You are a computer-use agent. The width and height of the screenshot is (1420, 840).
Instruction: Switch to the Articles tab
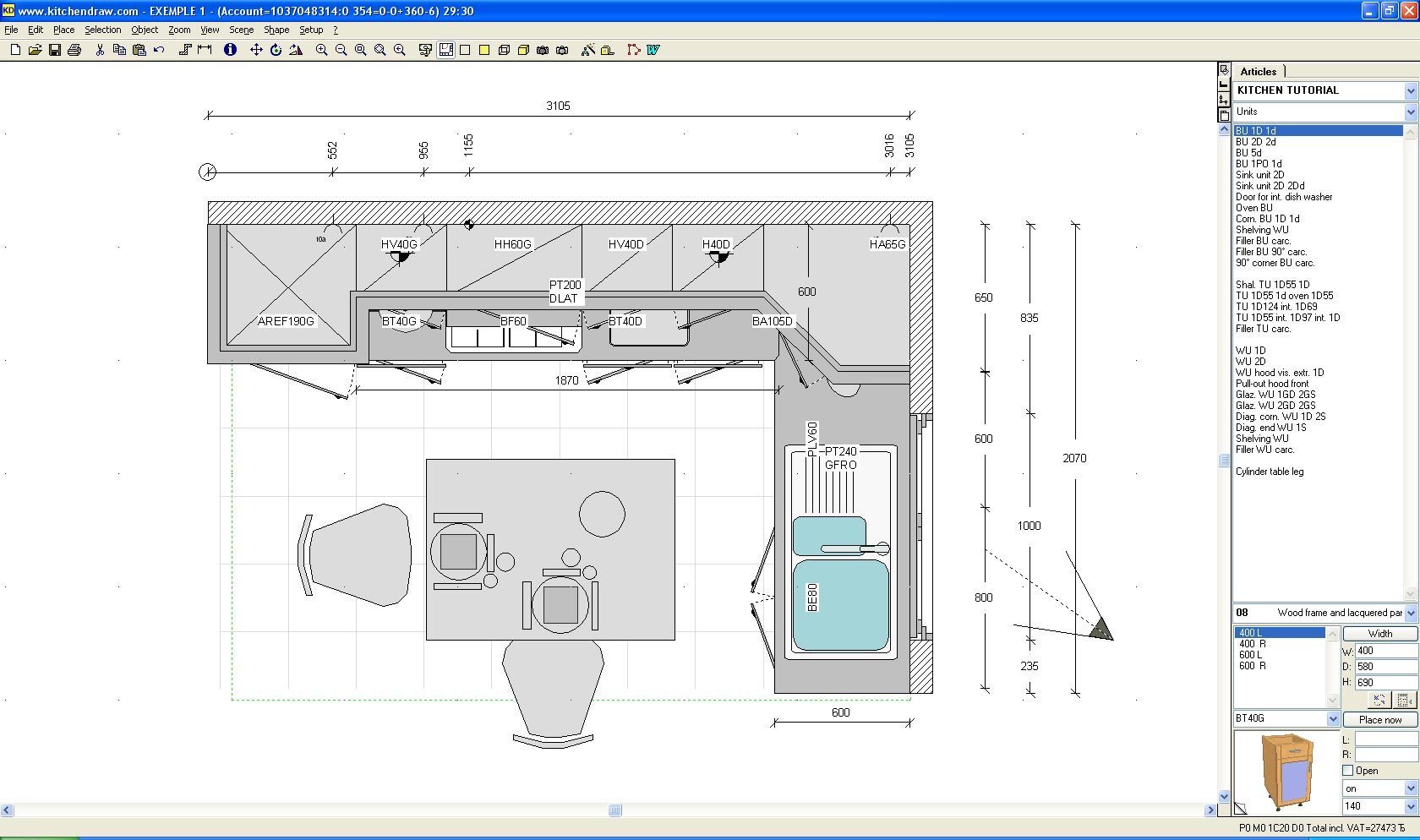[1258, 72]
